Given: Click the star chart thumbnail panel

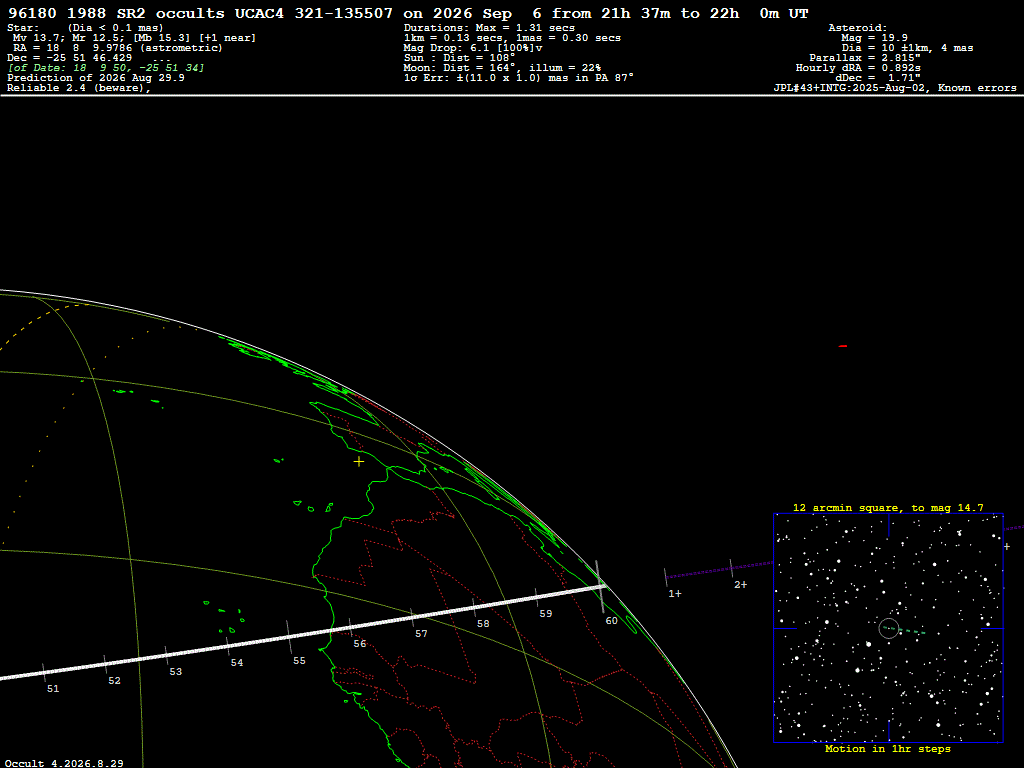Looking at the screenshot, I should (888, 628).
